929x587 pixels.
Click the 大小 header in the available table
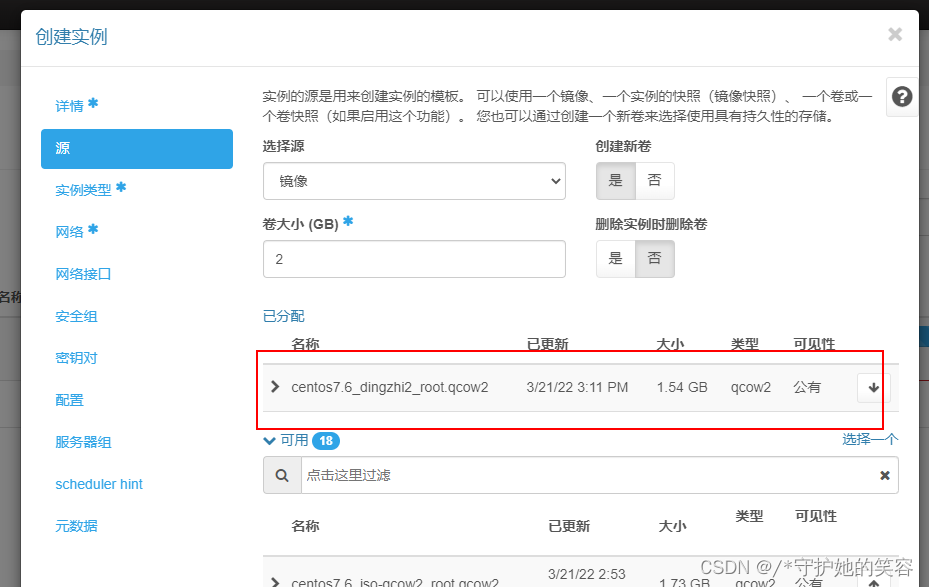pyautogui.click(x=672, y=526)
